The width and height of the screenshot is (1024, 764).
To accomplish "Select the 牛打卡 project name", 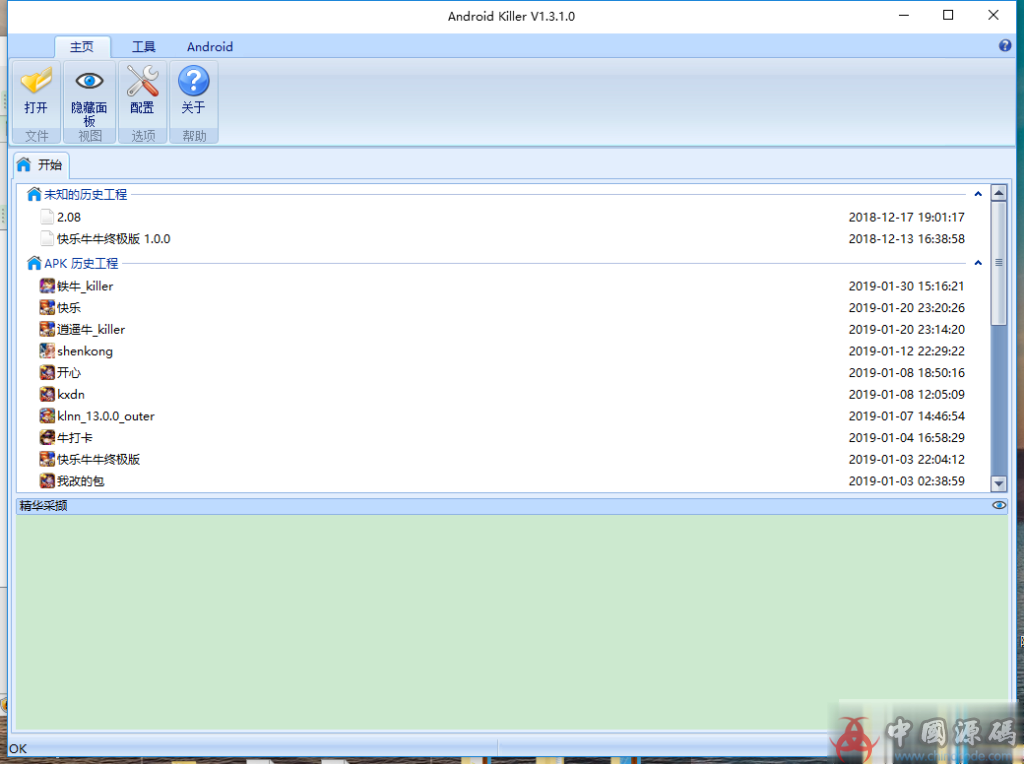I will (x=74, y=438).
